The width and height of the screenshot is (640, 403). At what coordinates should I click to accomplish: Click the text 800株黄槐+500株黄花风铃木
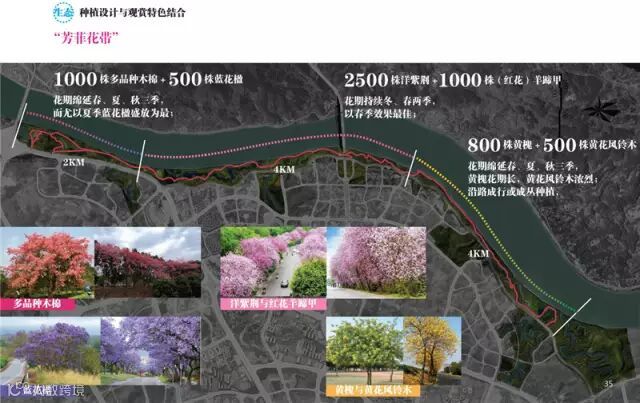point(551,145)
